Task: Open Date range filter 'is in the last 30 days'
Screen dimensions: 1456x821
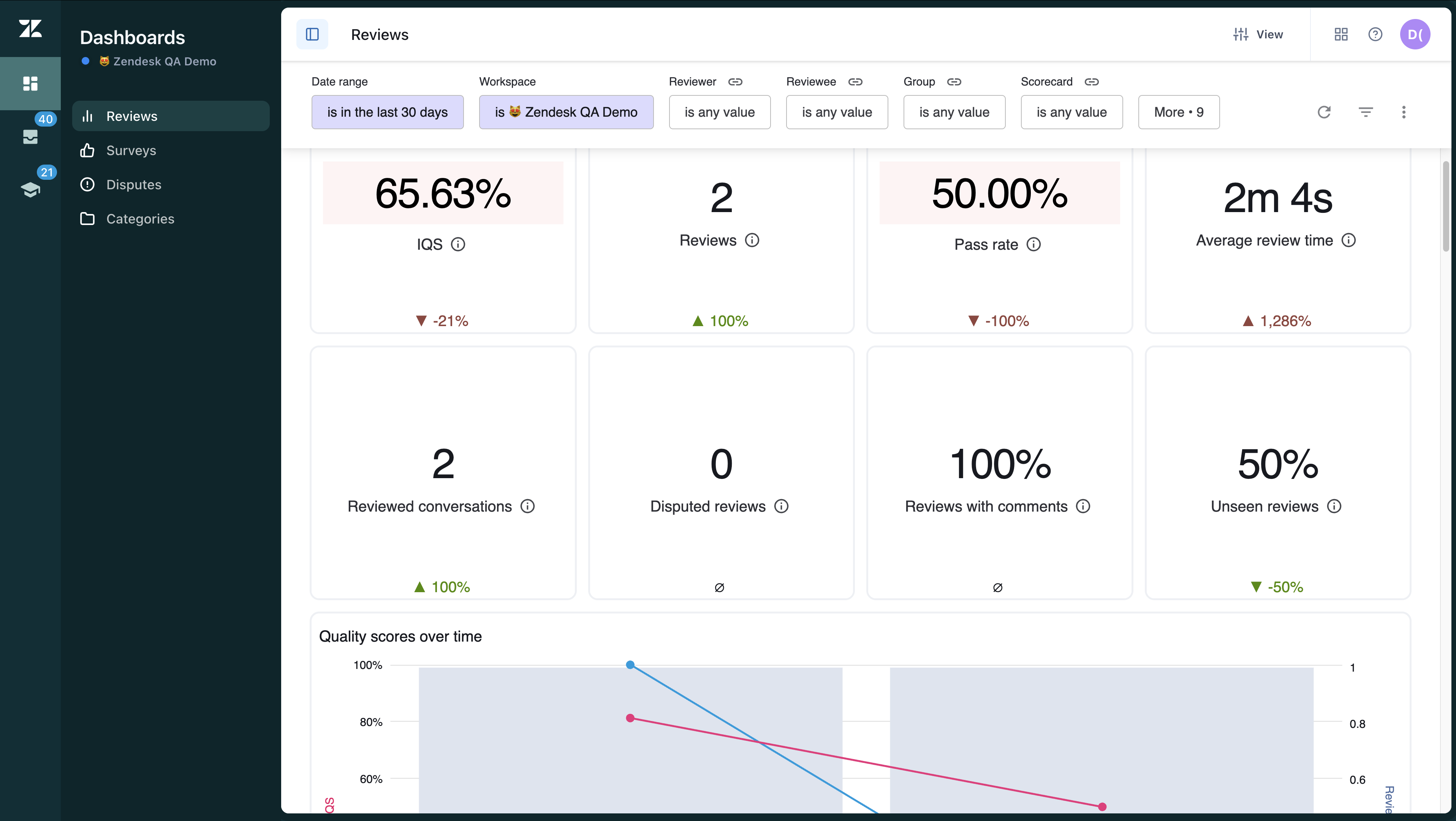Action: [387, 112]
